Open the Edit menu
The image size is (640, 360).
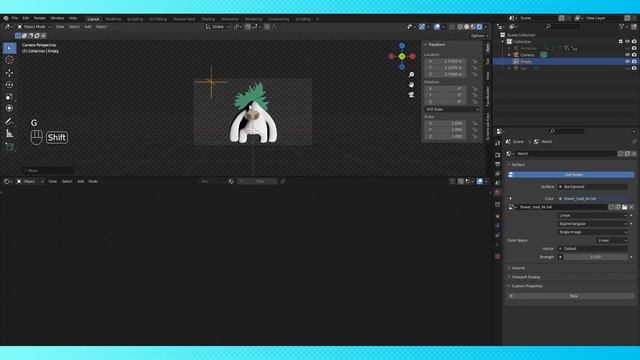(x=26, y=18)
